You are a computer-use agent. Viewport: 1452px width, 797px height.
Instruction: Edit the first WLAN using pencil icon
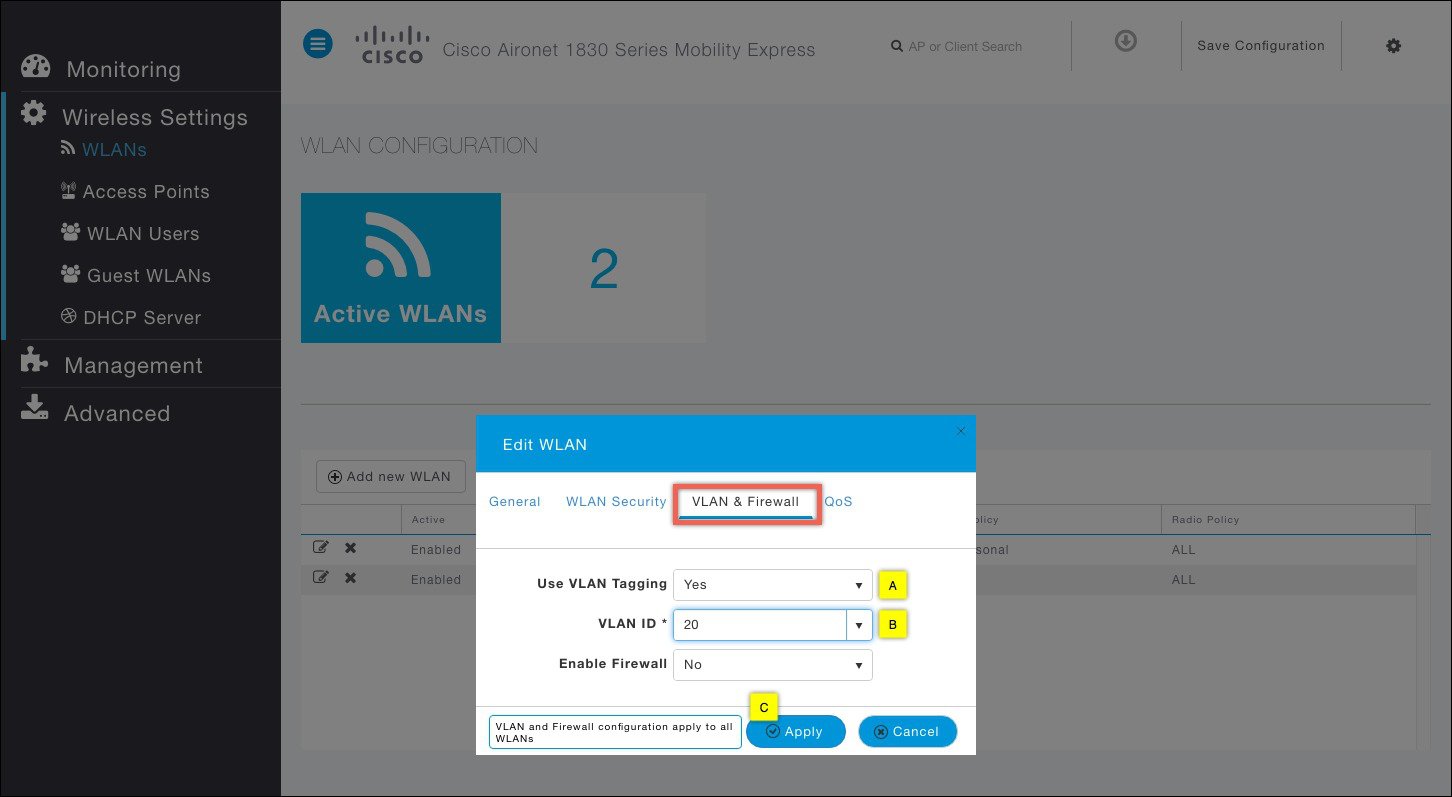(x=321, y=547)
